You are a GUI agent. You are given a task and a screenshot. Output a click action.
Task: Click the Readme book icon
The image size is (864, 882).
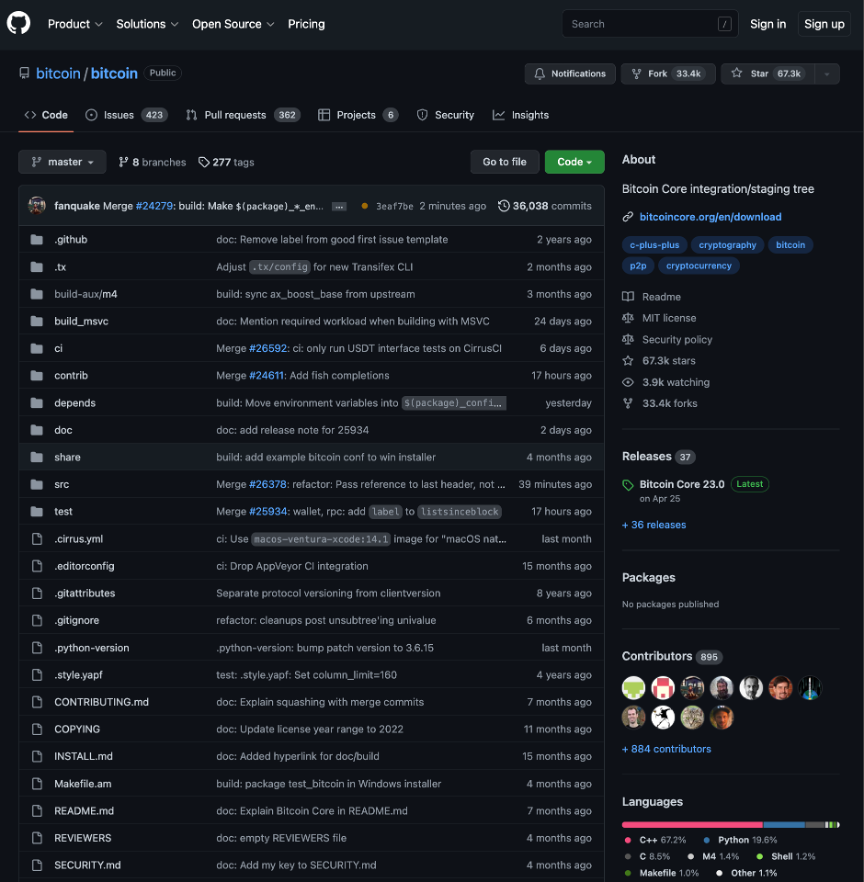(x=628, y=297)
